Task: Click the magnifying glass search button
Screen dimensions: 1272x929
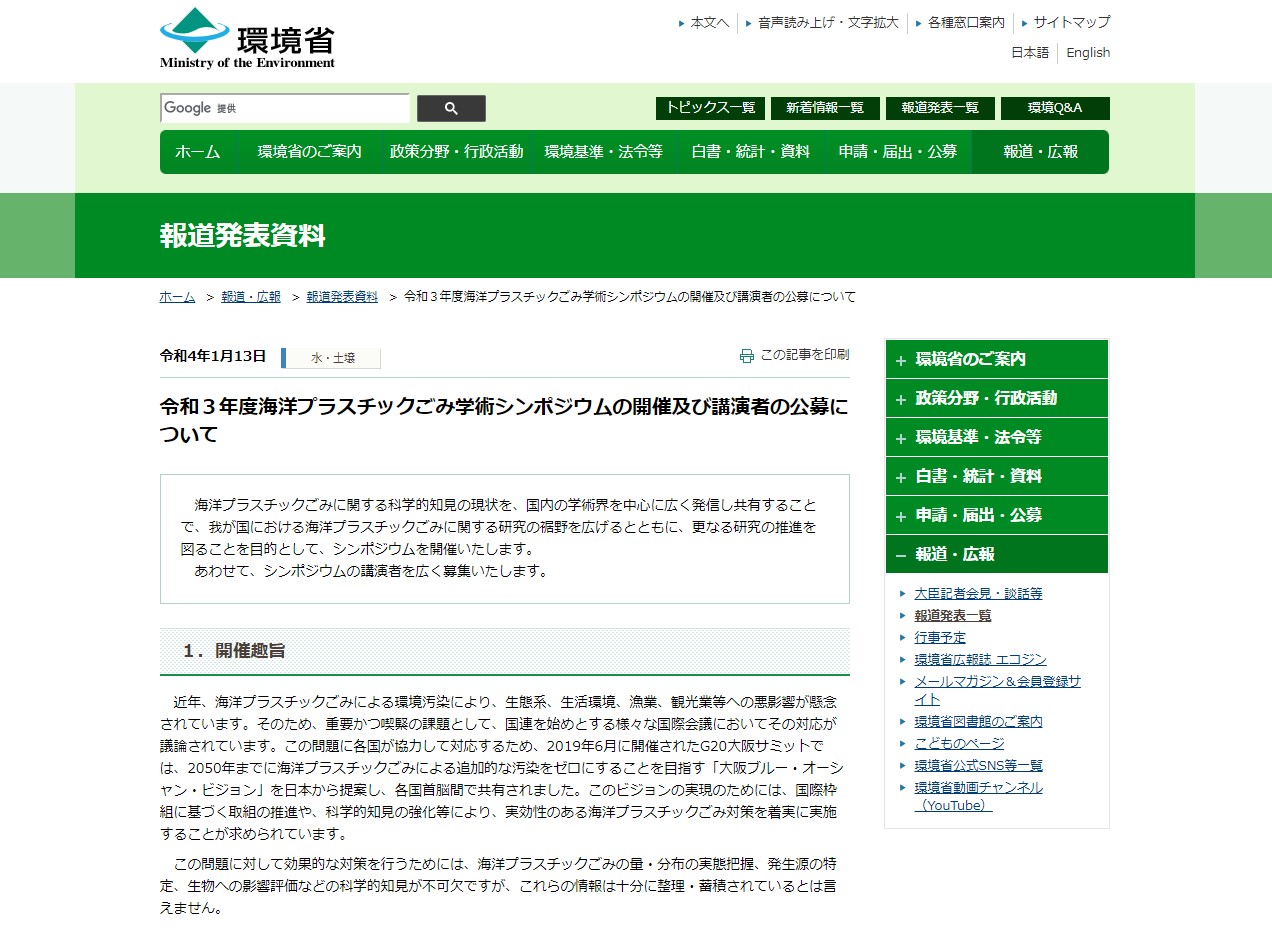Action: coord(451,108)
